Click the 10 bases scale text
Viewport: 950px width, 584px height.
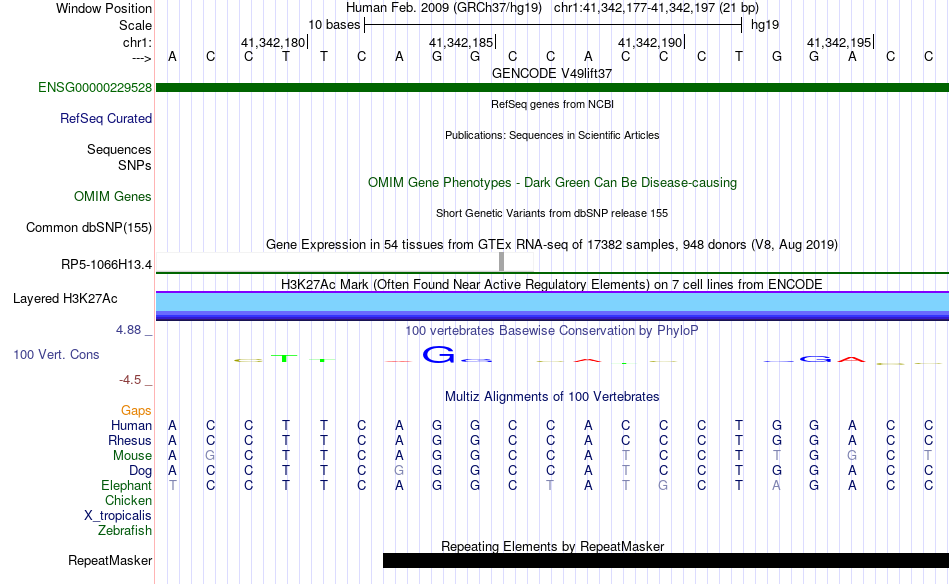pos(334,25)
